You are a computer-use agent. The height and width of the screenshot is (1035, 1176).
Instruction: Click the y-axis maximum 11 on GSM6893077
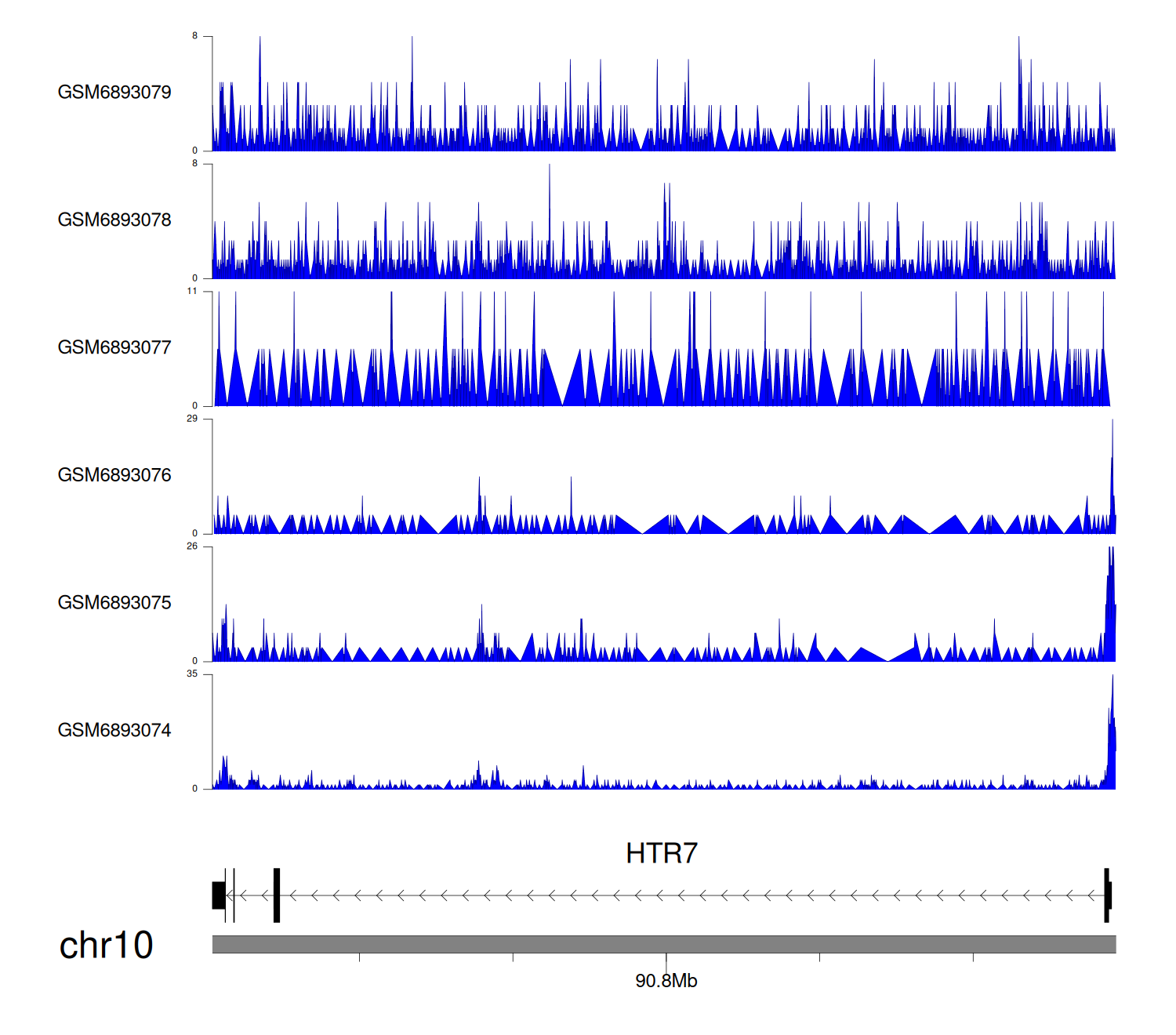(x=192, y=292)
